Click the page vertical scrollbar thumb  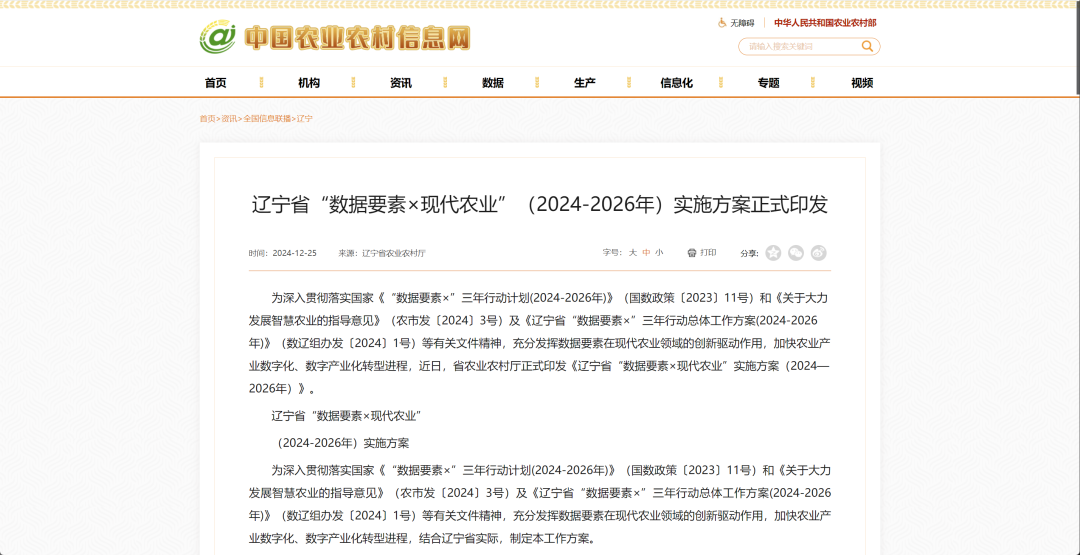[1078, 46]
